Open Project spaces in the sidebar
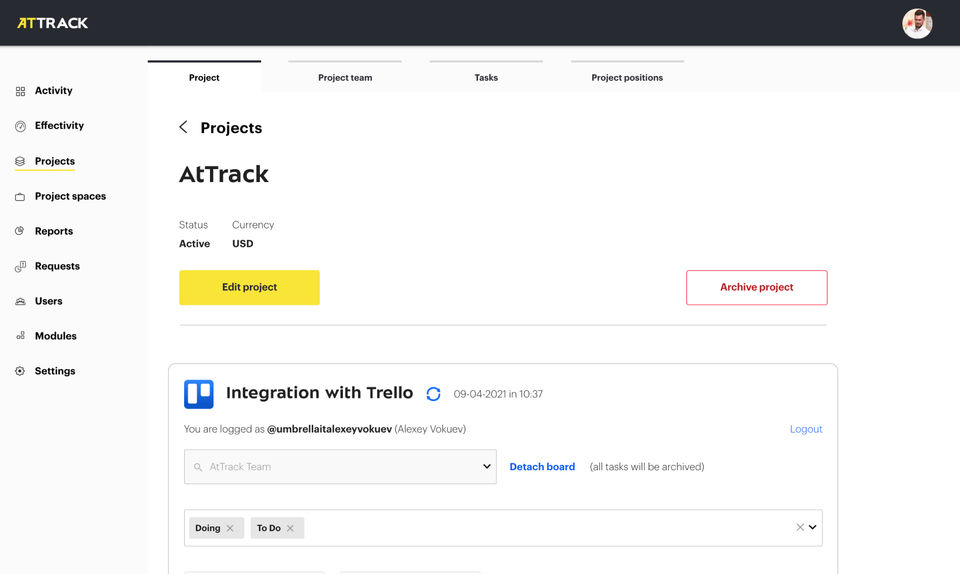 click(70, 196)
